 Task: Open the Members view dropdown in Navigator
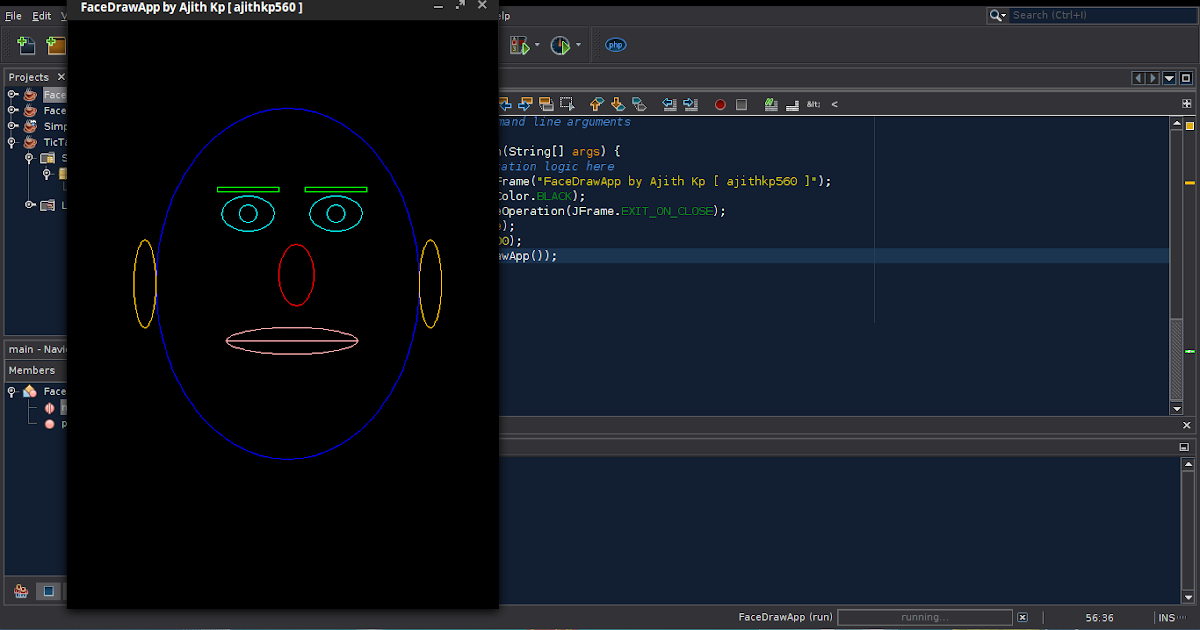(33, 370)
